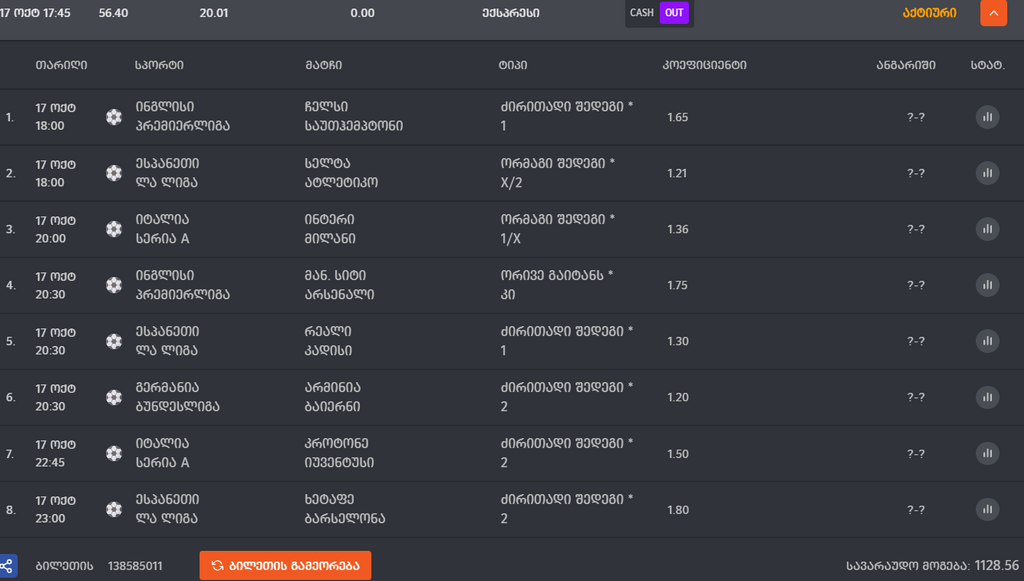The image size is (1024, 581).
Task: Click ჩელსი საუთჰემპტონი match name
Action: pos(353,116)
